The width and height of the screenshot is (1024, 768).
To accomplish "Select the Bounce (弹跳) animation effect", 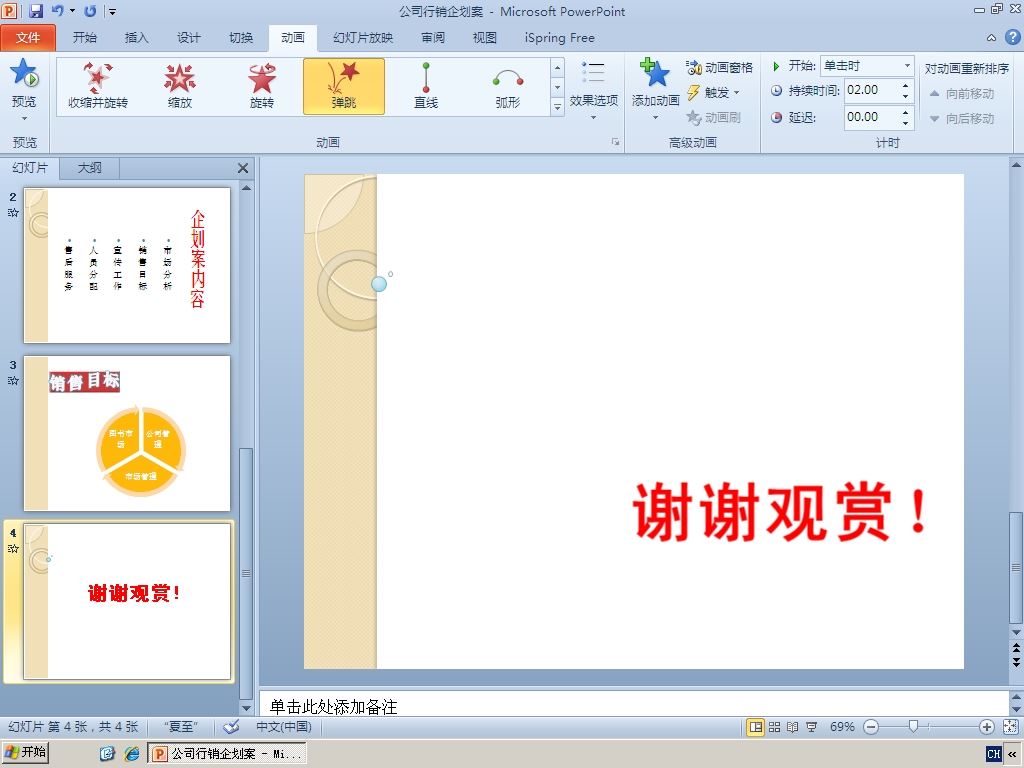I will [344, 86].
